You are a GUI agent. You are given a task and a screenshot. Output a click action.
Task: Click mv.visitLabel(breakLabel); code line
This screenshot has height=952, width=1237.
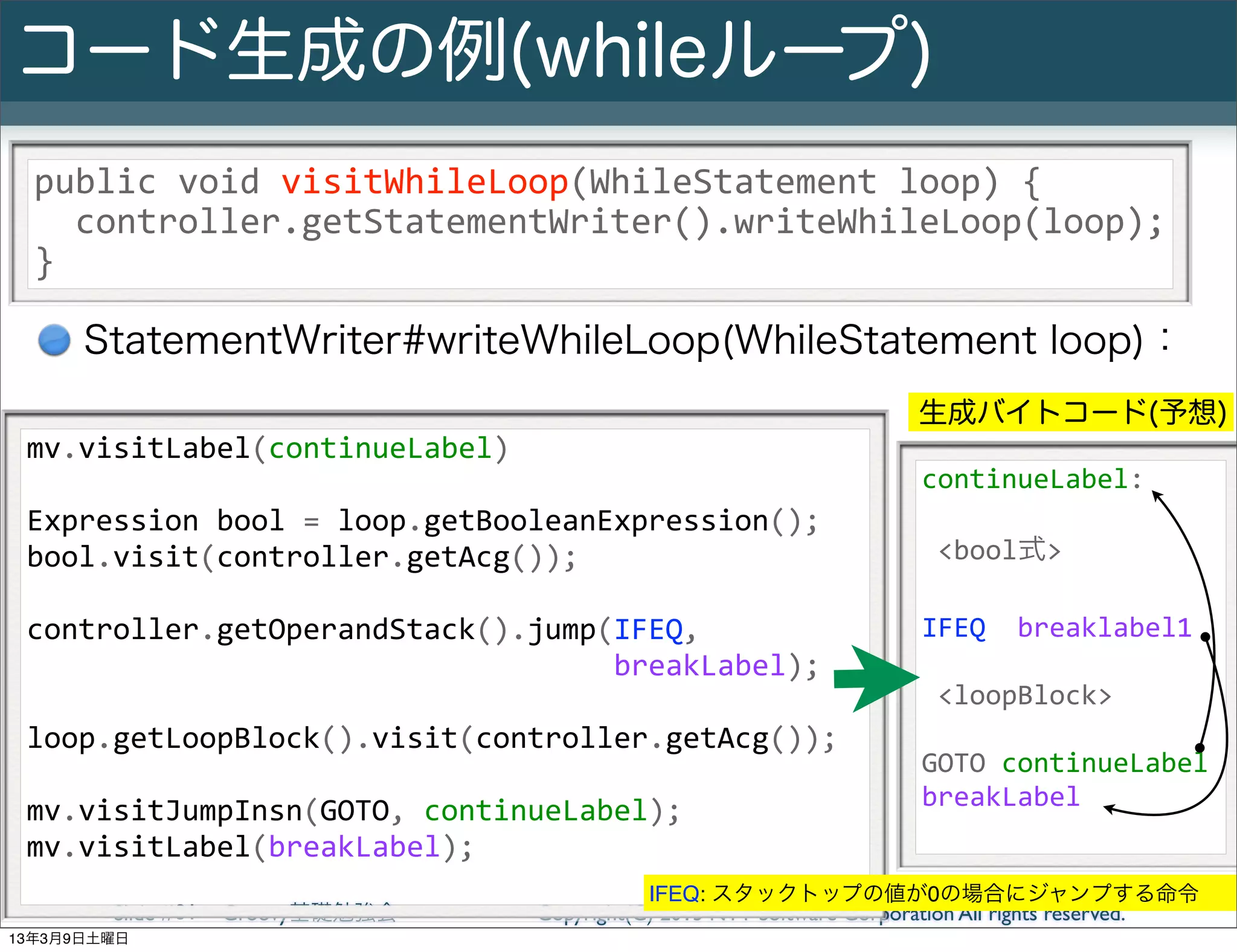[249, 847]
